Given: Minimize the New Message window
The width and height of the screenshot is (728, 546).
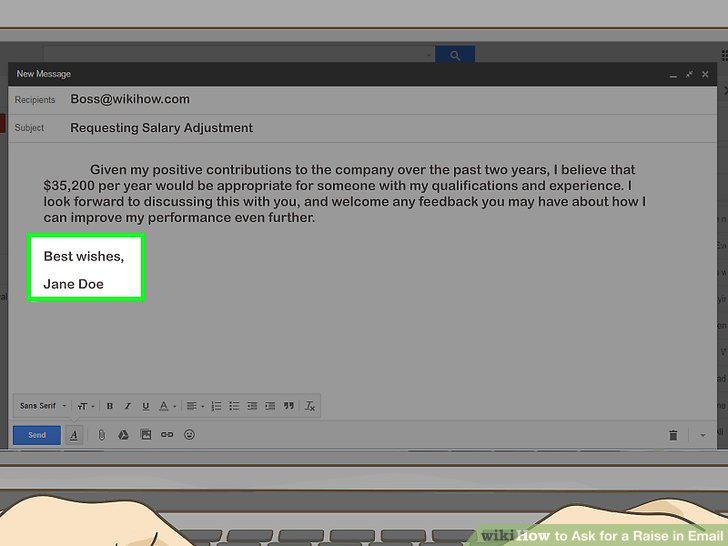Looking at the screenshot, I should click(x=673, y=74).
